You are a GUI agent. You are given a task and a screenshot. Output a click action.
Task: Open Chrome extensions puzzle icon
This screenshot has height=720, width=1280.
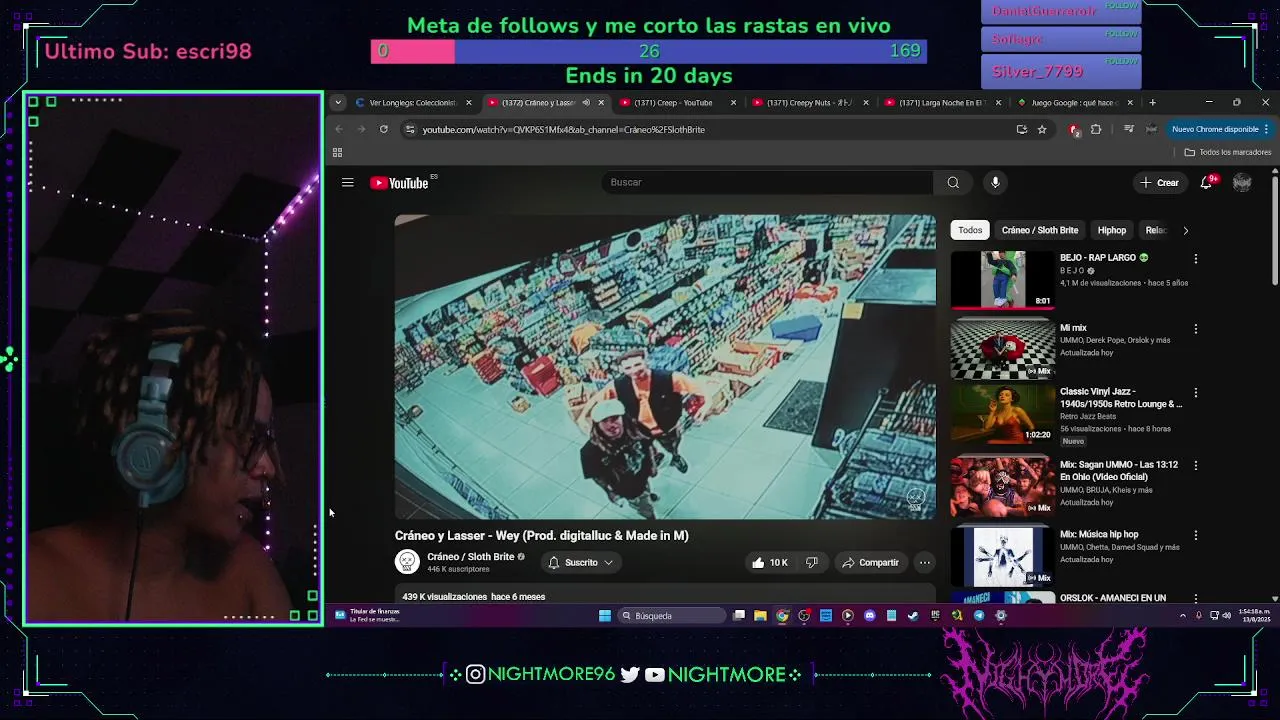tap(1096, 129)
